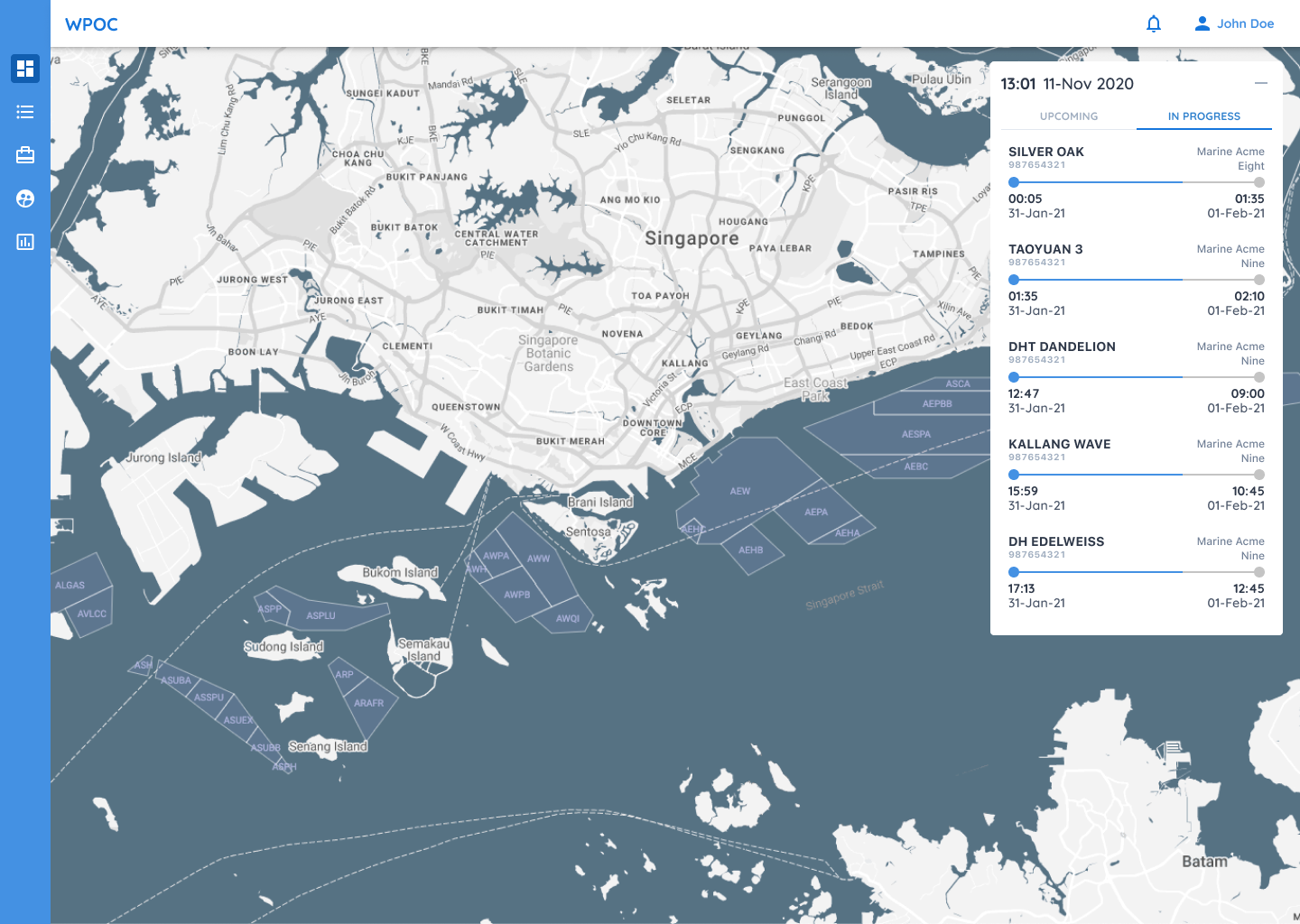The height and width of the screenshot is (924, 1300).
Task: Open the bar chart reports icon
Action: [x=25, y=242]
